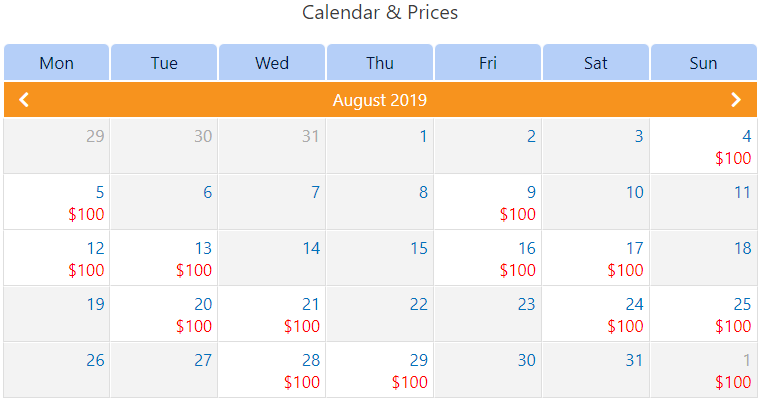Pick September 1 in last row
This screenshot has width=762, height=404.
point(704,370)
